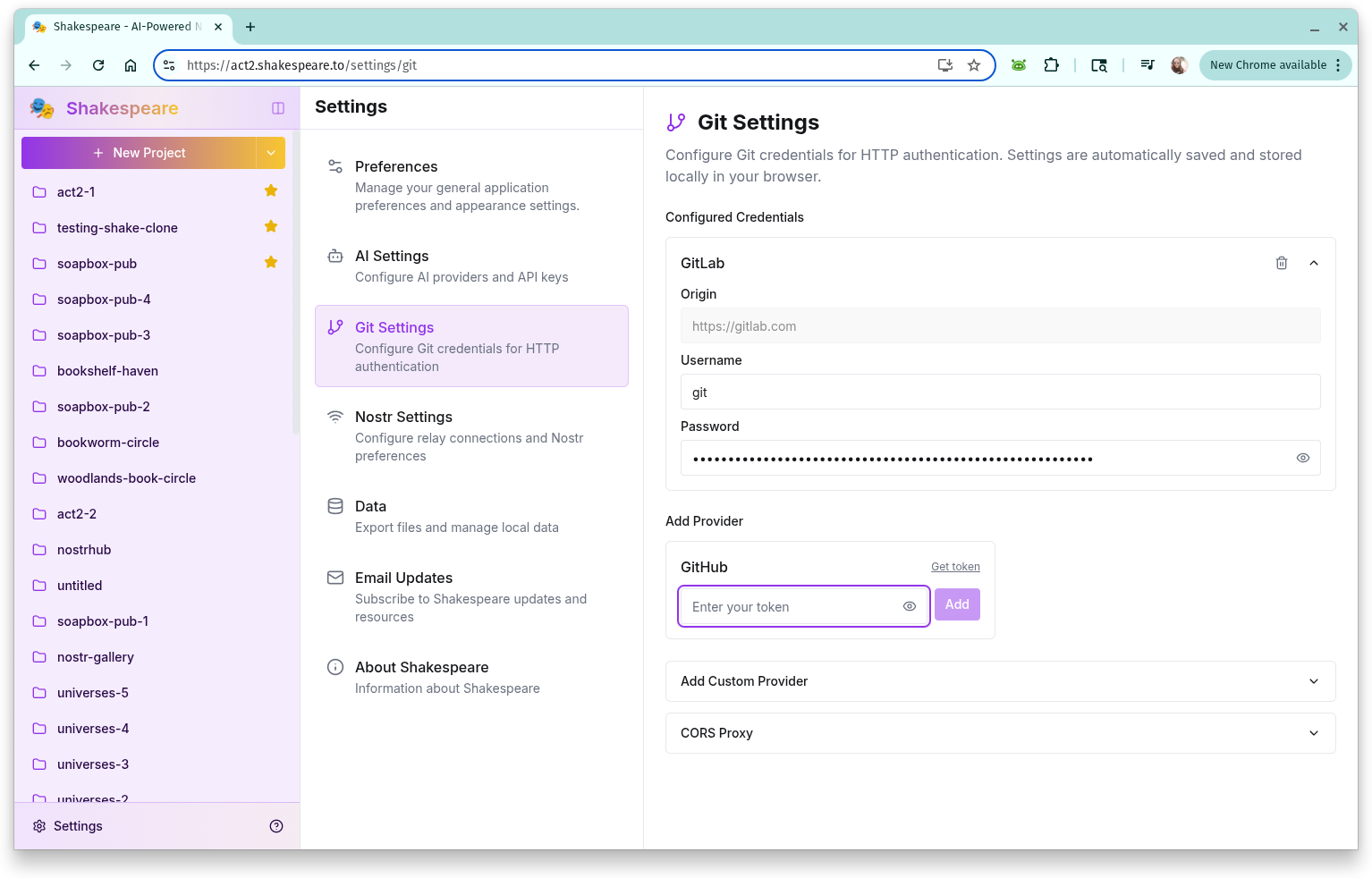This screenshot has width=1372, height=878.
Task: Open the Shakespeare browser tab
Action: 123,26
